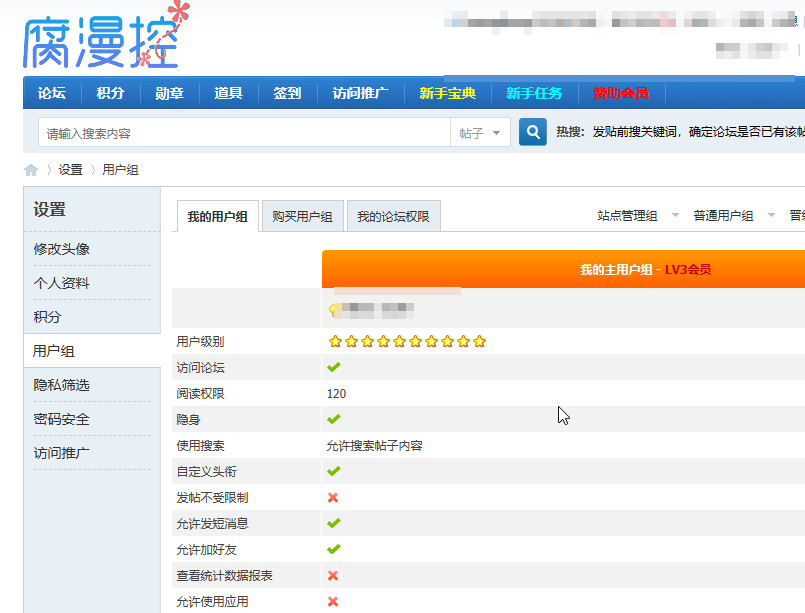Viewport: 805px width, 613px height.
Task: Focus the 请输入搜索内容 search field
Action: click(244, 133)
